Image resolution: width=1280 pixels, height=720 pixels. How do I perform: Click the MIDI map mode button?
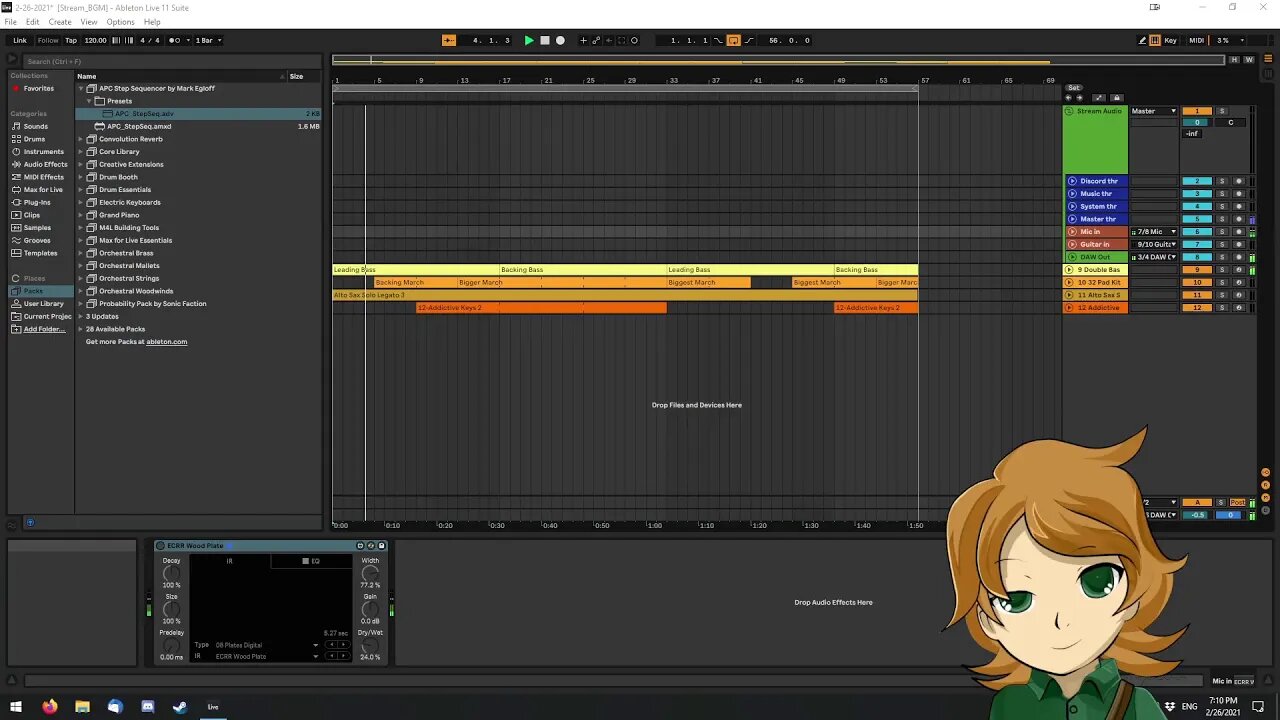tap(1196, 40)
